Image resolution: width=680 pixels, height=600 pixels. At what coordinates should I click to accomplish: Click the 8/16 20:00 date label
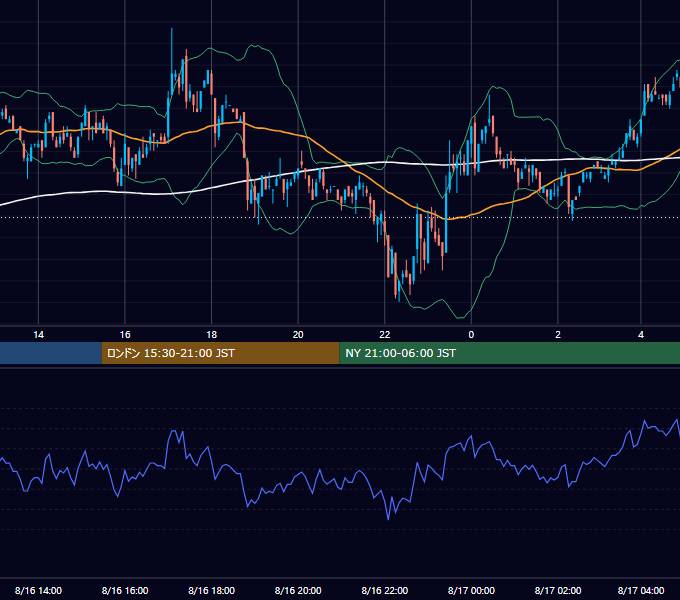coord(298,590)
